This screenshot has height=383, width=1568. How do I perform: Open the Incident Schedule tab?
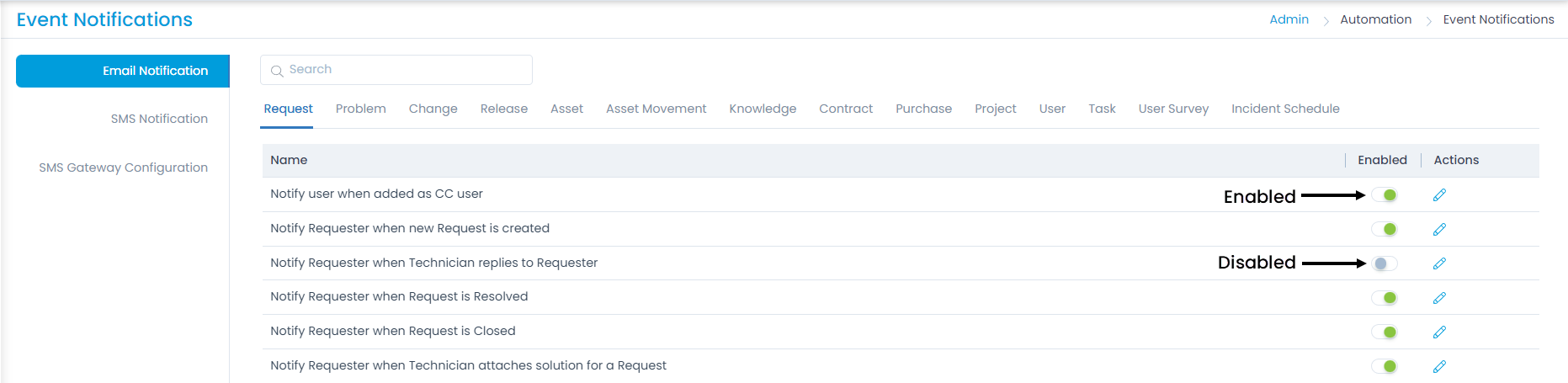click(x=1285, y=109)
